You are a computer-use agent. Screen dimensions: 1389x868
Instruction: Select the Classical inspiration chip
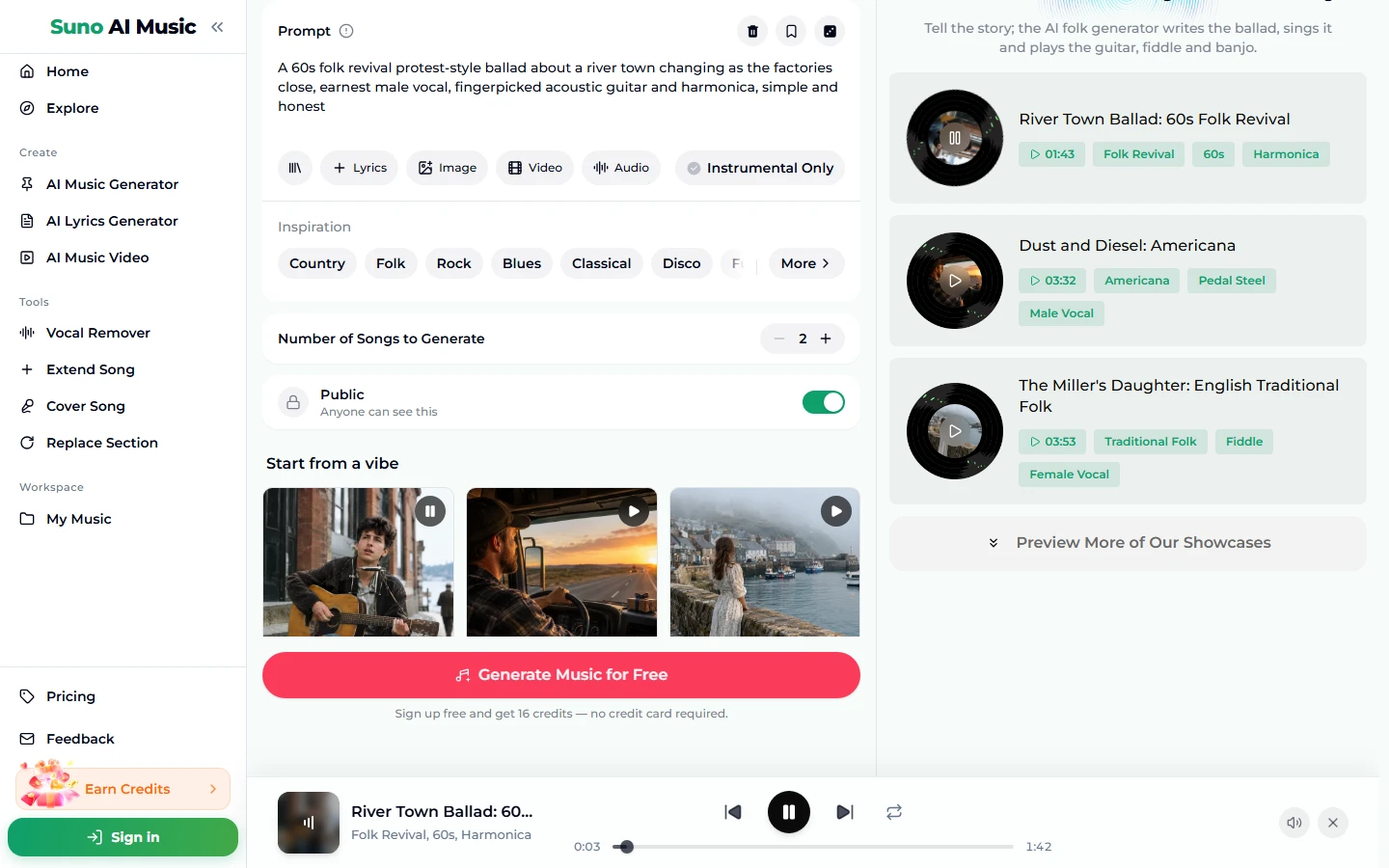tap(601, 263)
